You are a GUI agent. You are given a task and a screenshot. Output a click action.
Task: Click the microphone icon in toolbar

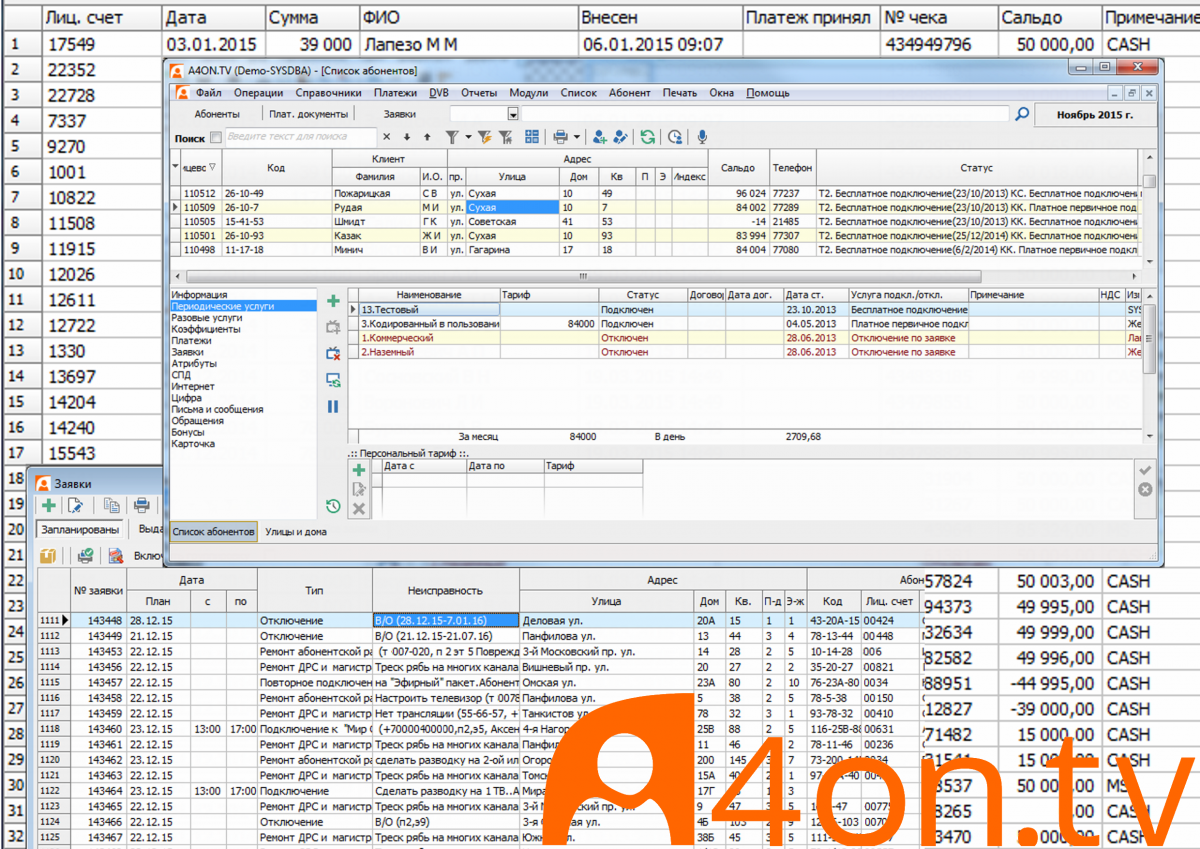(x=703, y=137)
